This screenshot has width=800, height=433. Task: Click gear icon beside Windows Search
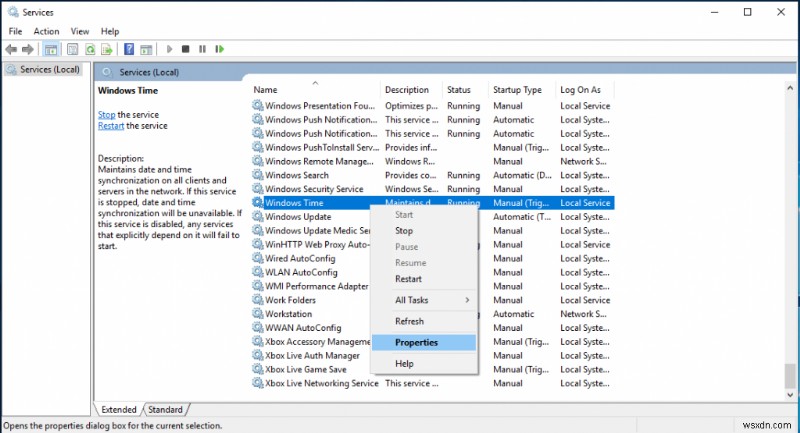tap(258, 175)
